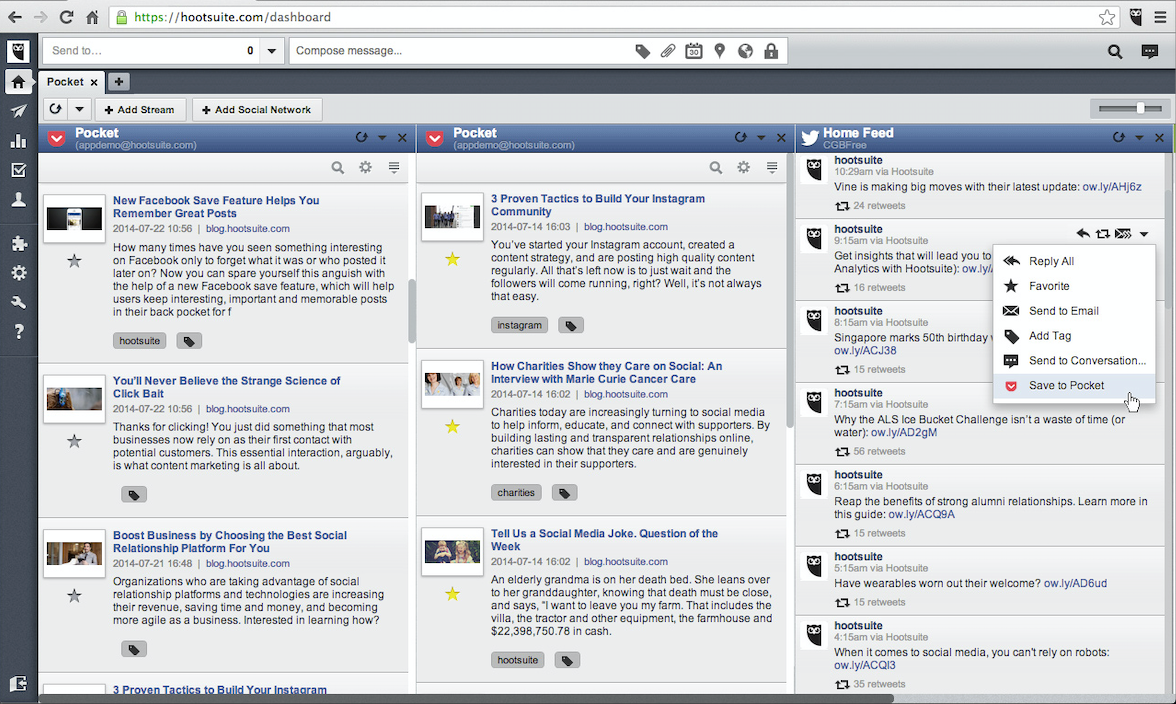Open targeting options globe icon

click(745, 51)
